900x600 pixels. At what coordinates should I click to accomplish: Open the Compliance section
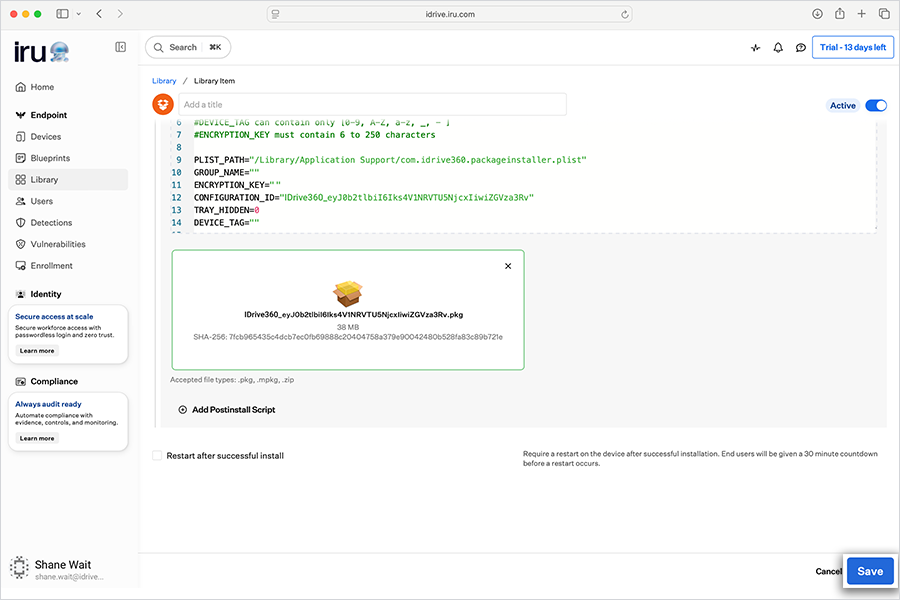[54, 381]
